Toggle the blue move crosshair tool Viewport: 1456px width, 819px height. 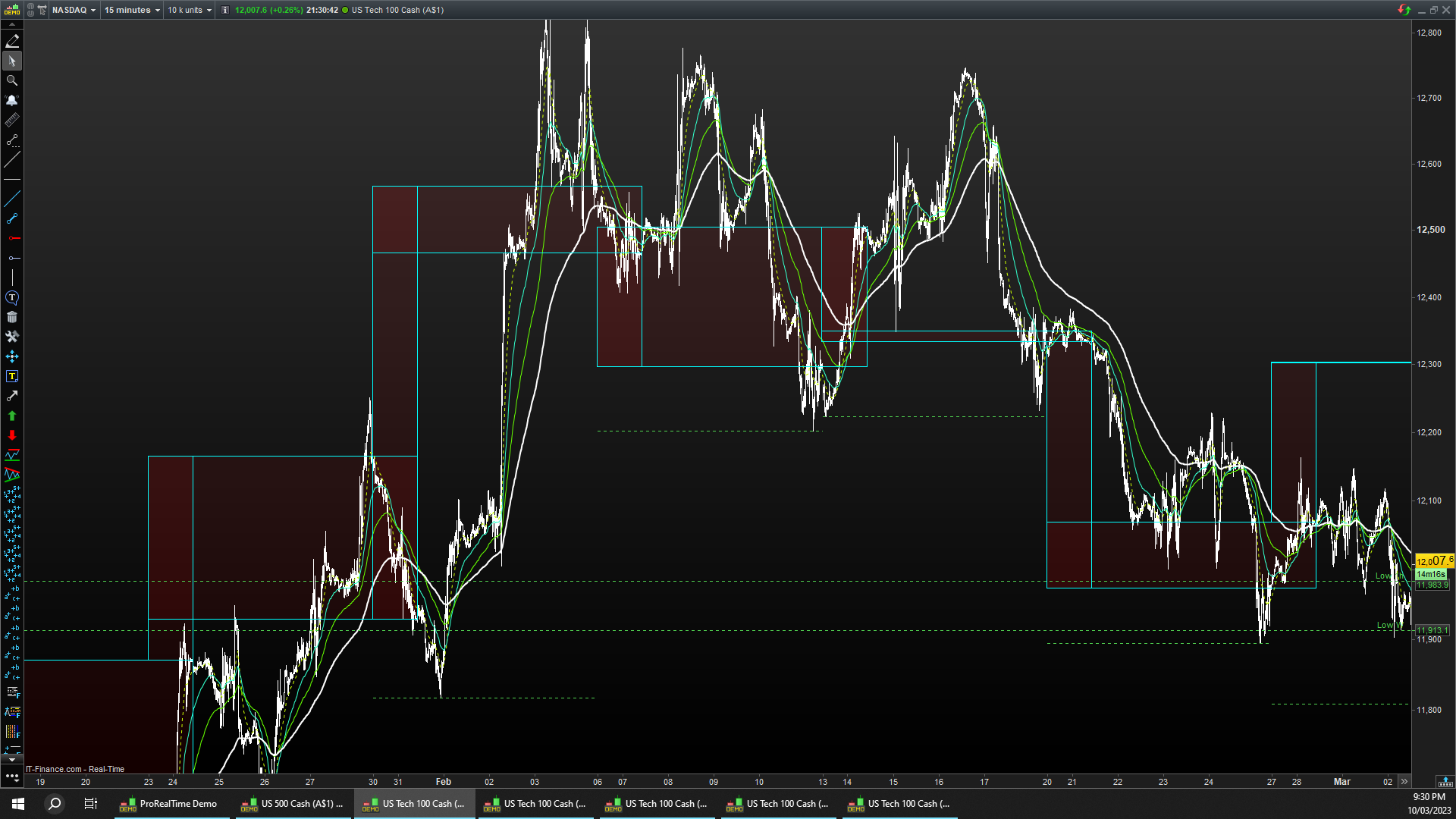(x=12, y=356)
